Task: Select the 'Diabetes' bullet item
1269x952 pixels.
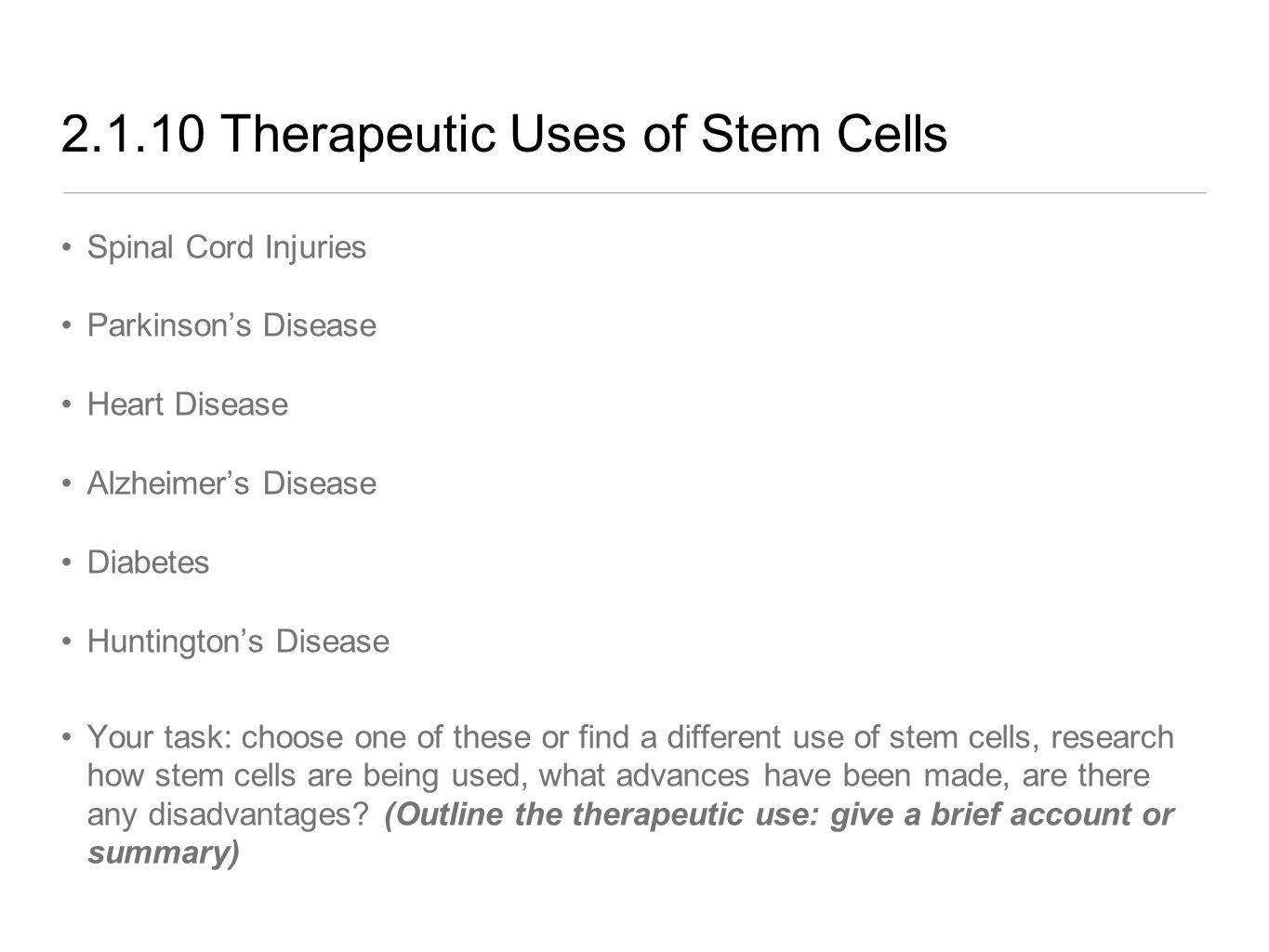Action: (x=149, y=562)
